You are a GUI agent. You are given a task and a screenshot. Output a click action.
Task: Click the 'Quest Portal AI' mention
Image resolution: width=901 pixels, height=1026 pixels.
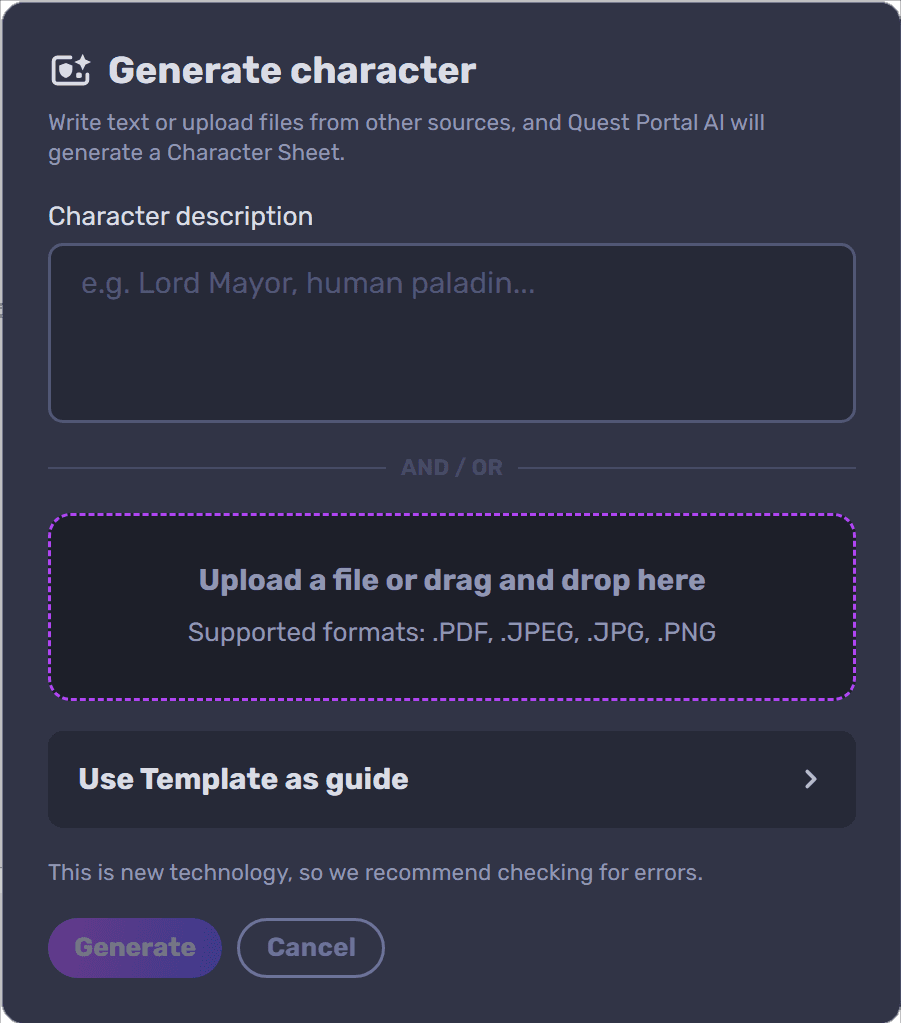tap(645, 123)
